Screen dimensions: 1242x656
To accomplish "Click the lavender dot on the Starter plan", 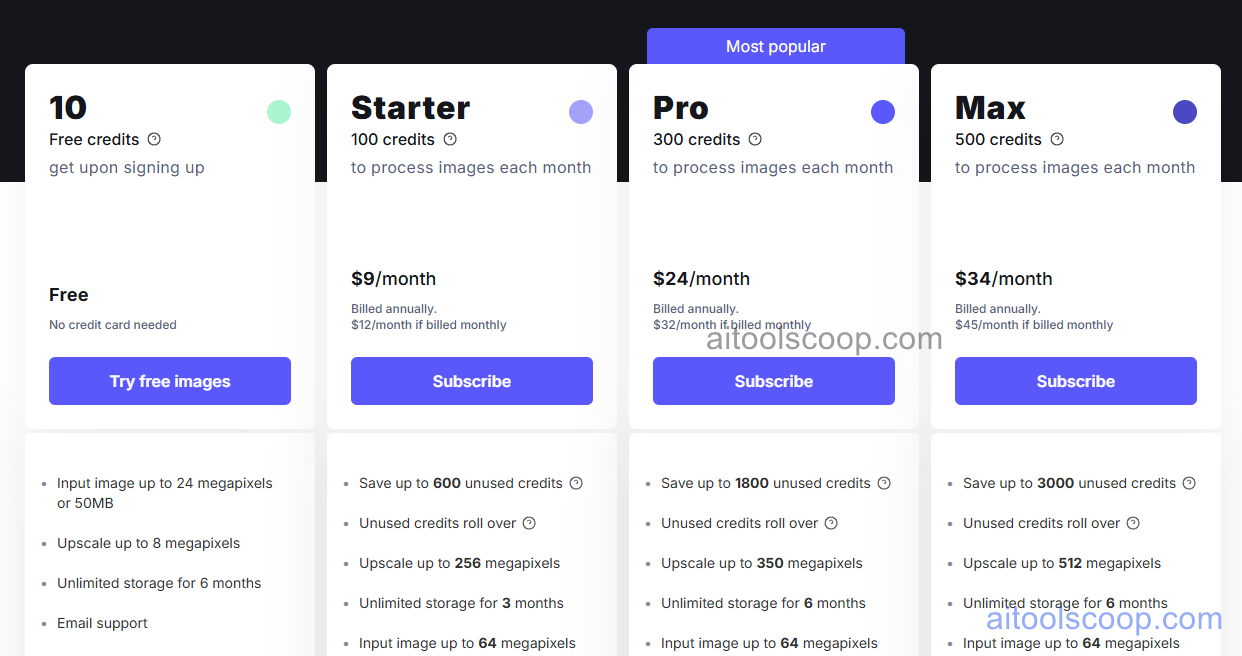I will [581, 112].
